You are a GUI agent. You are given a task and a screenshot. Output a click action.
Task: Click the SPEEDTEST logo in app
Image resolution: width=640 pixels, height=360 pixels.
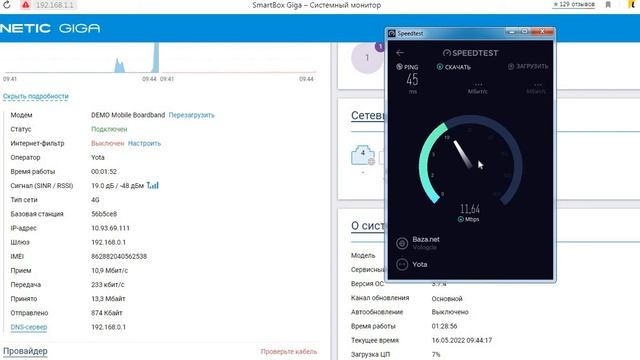471,53
